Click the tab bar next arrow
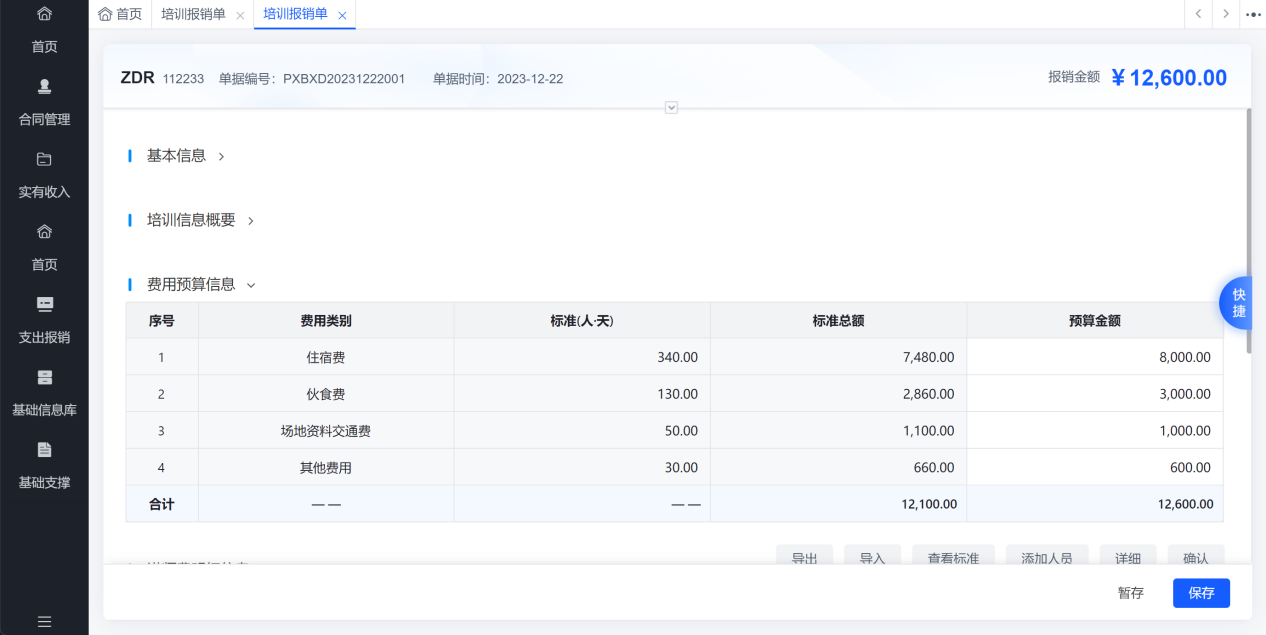1266x635 pixels. [x=1226, y=14]
